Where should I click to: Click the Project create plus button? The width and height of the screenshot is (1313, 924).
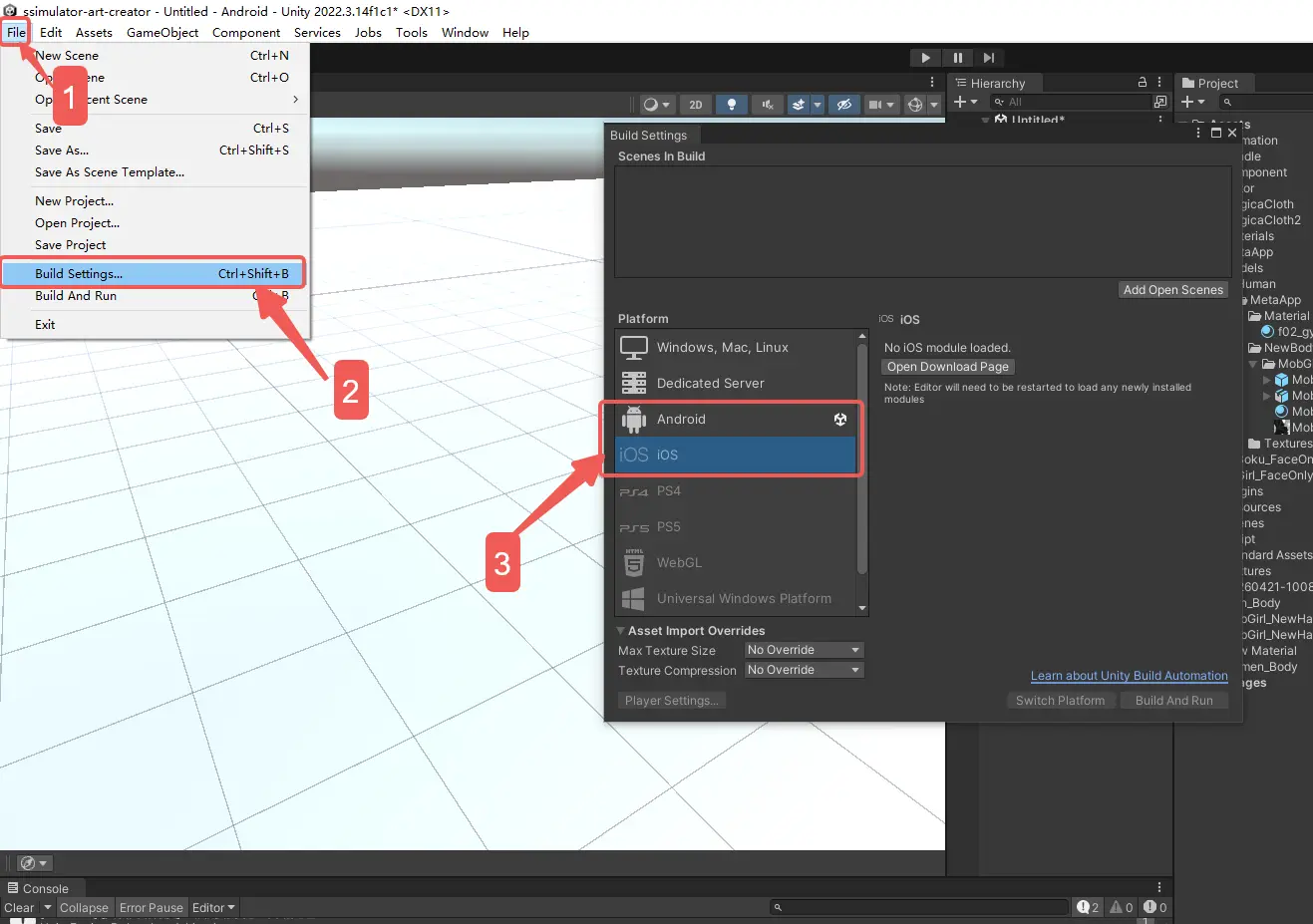click(x=1192, y=102)
